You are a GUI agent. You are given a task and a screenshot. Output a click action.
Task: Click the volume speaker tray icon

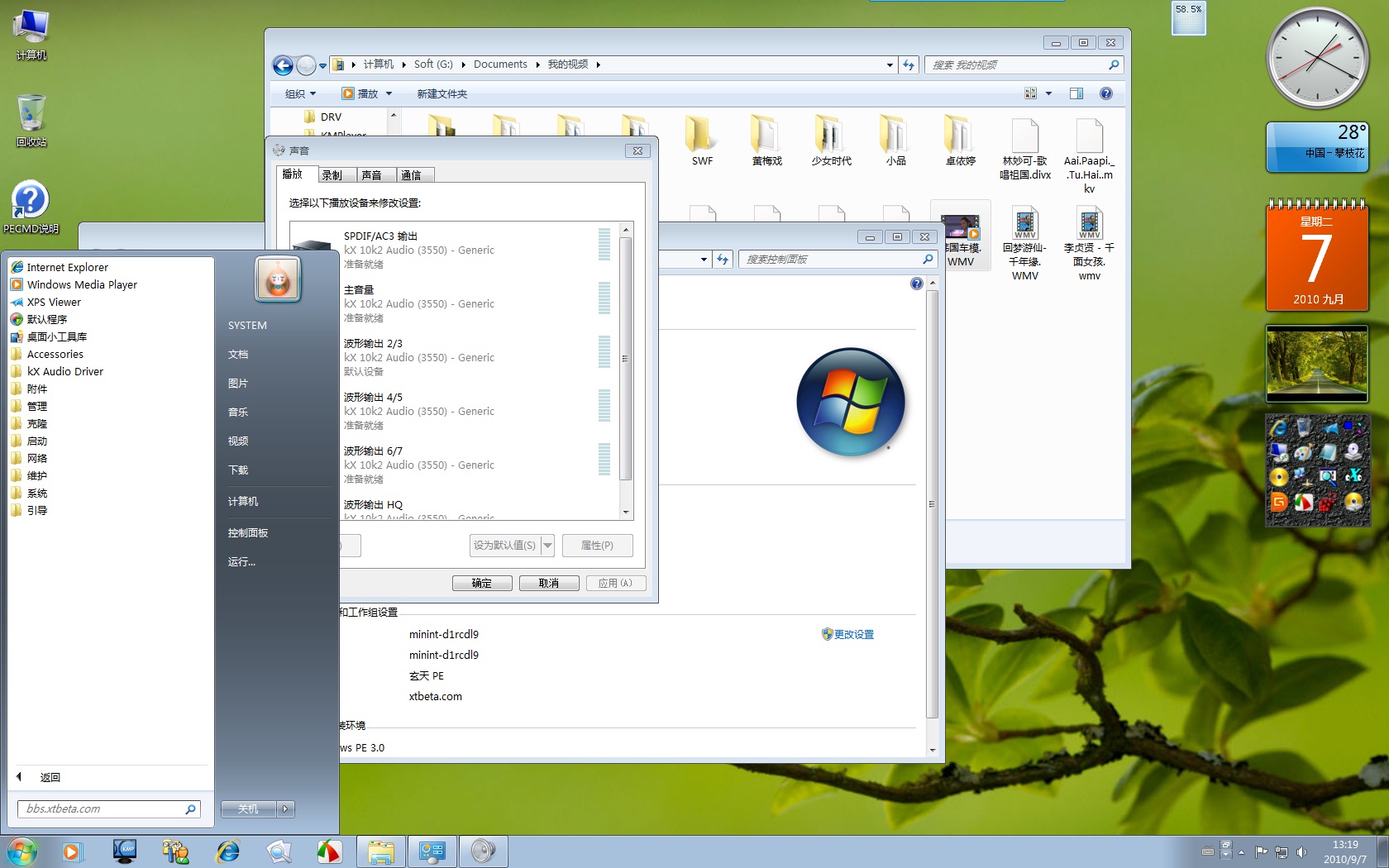click(x=1301, y=851)
